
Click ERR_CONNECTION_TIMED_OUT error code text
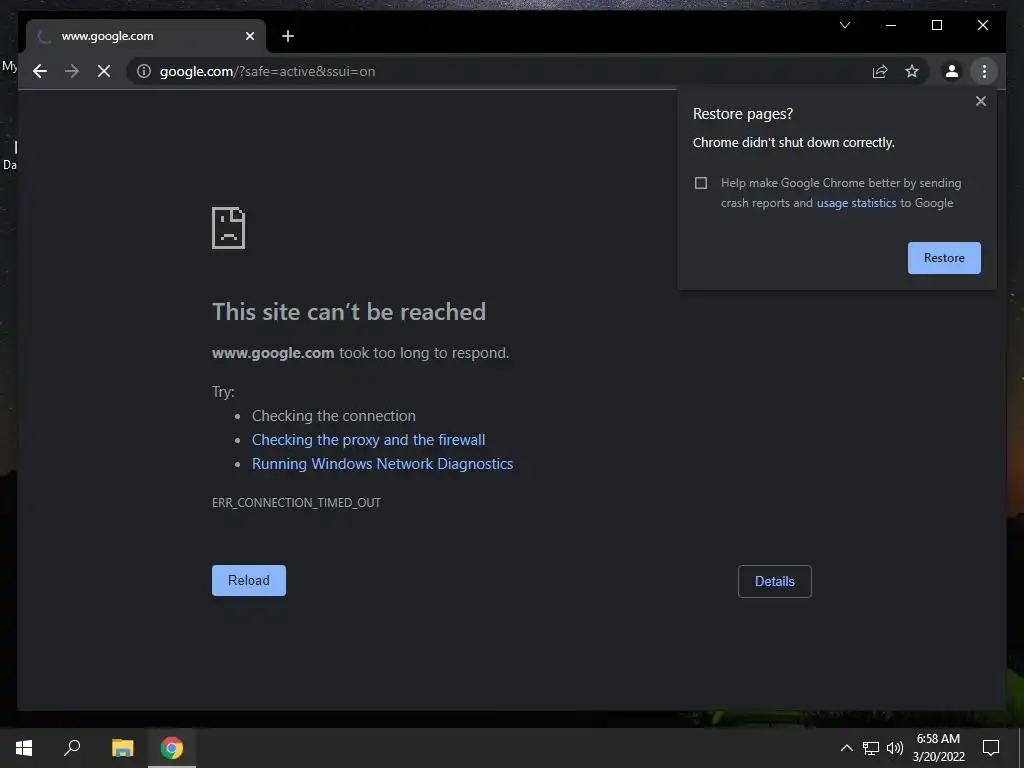click(x=296, y=503)
